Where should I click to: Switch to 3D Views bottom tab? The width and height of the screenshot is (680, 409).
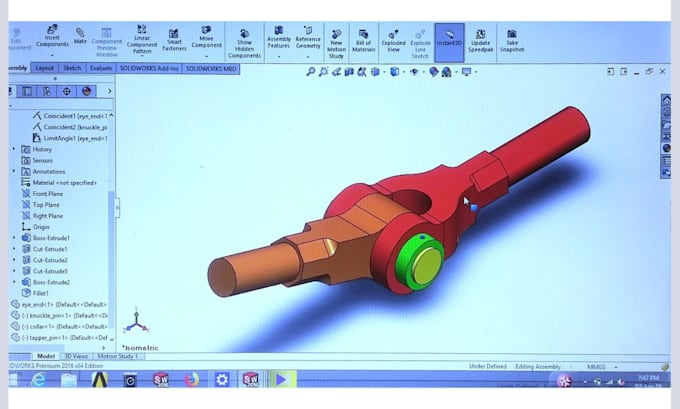(76, 356)
